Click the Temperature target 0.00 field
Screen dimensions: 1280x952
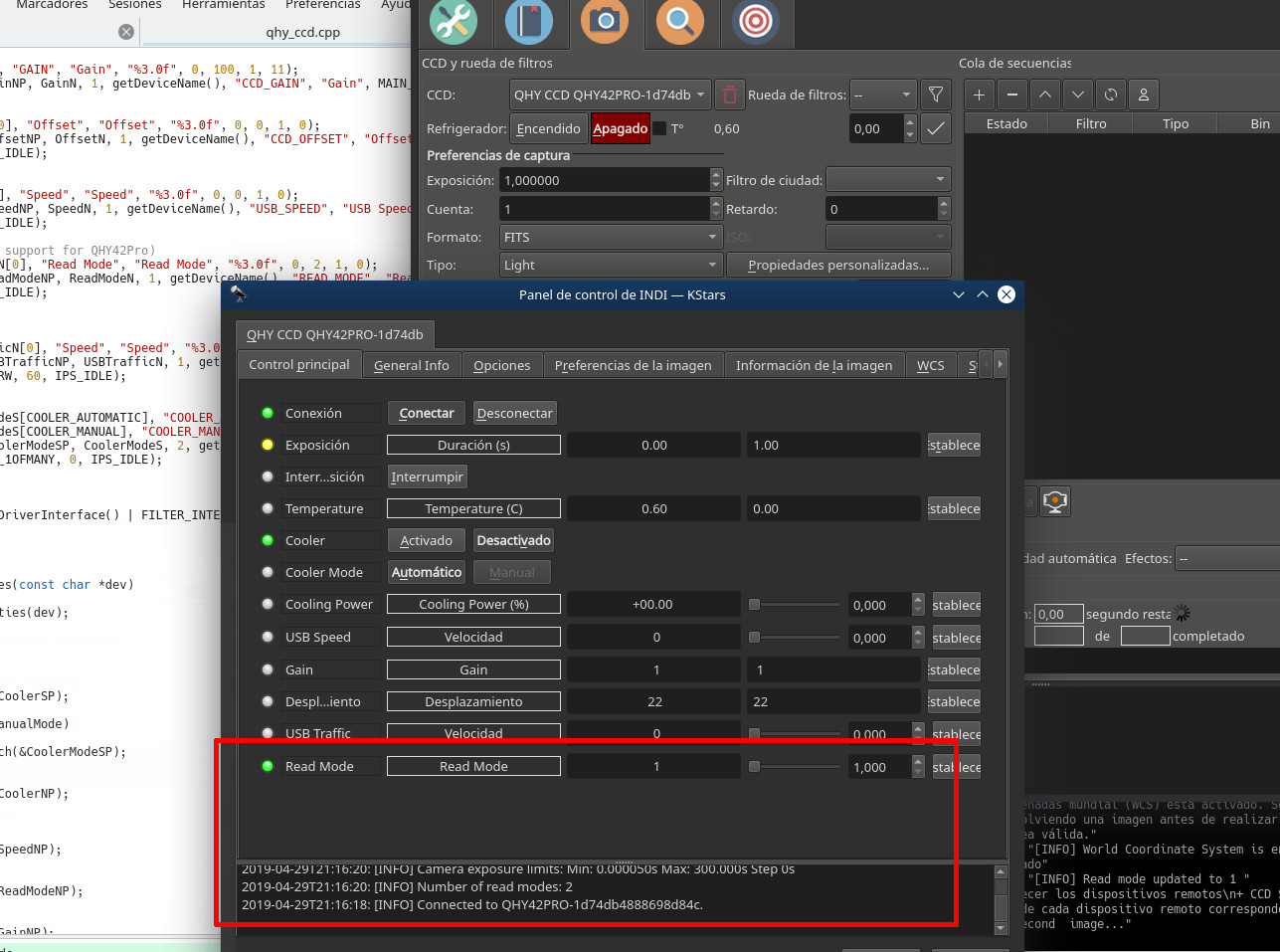833,508
